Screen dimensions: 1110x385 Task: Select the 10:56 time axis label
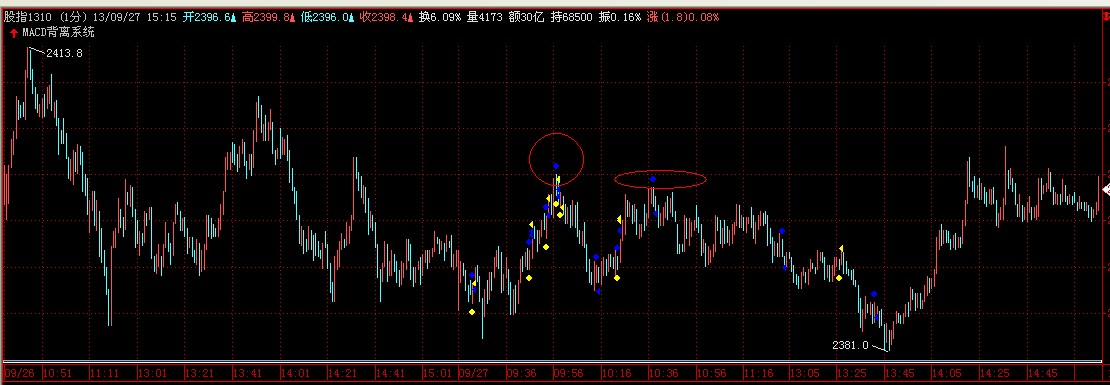pyautogui.click(x=710, y=372)
